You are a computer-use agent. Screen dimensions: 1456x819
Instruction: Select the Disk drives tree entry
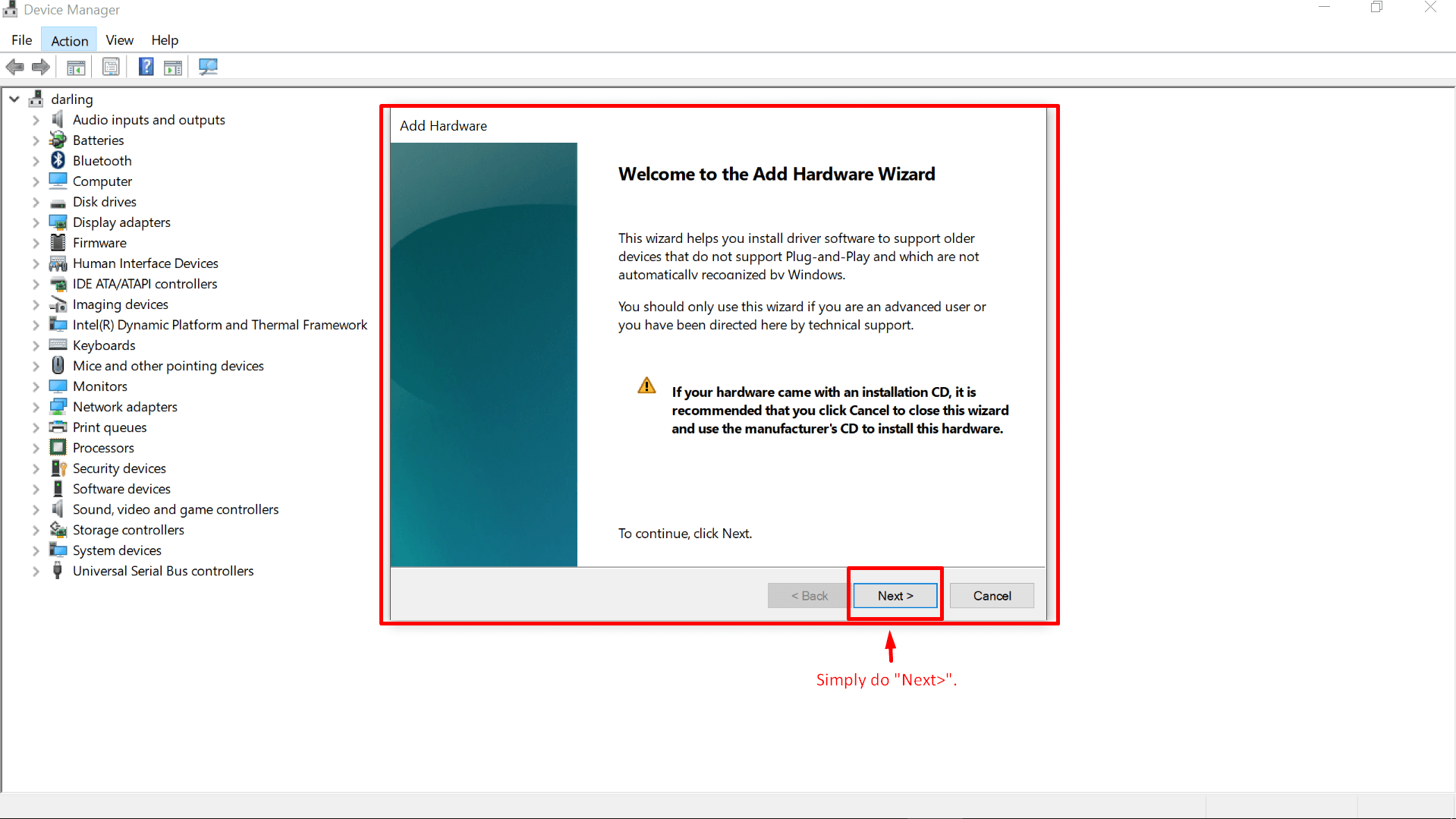click(x=105, y=202)
